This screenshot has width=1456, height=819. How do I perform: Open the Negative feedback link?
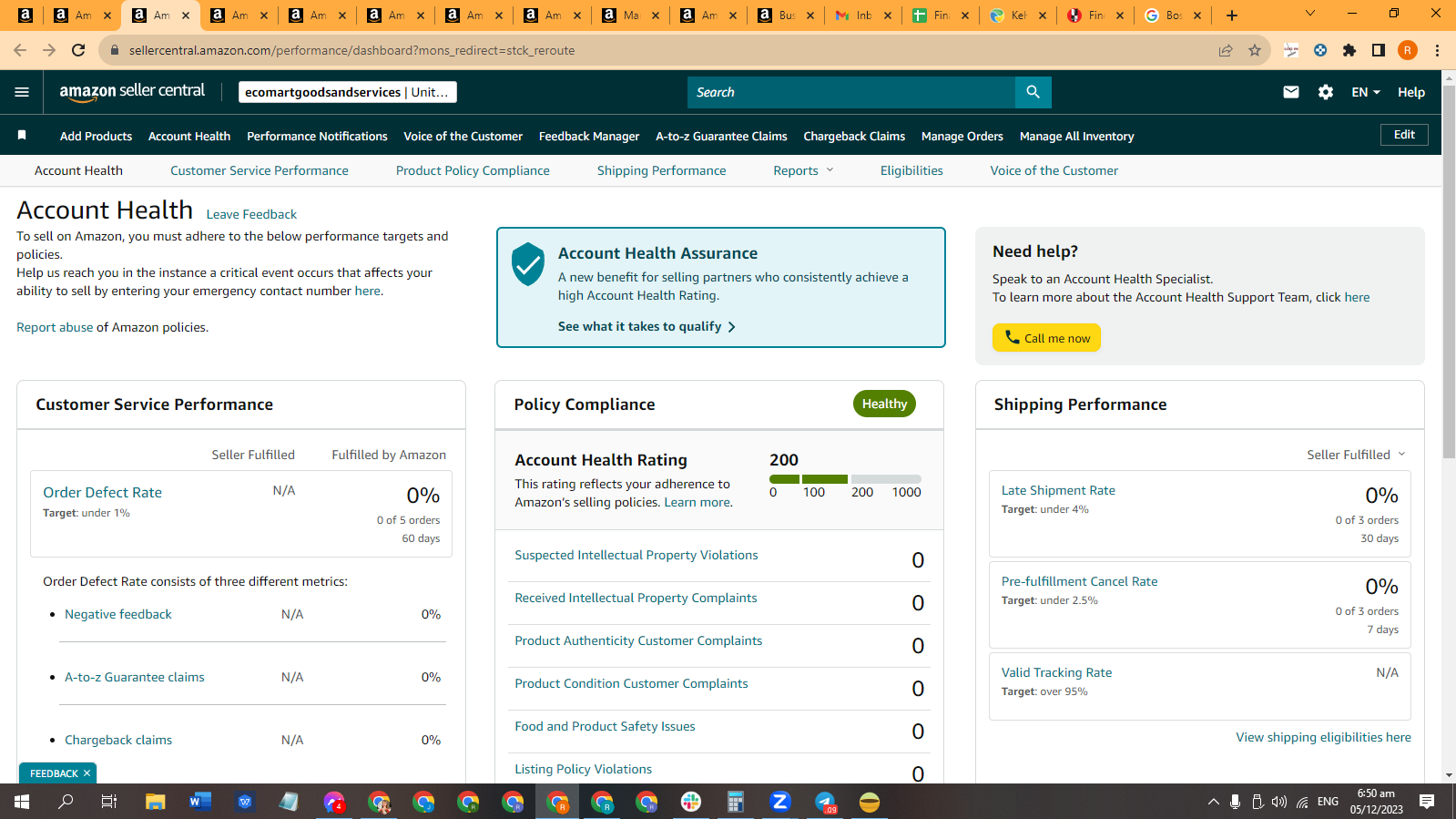[118, 614]
